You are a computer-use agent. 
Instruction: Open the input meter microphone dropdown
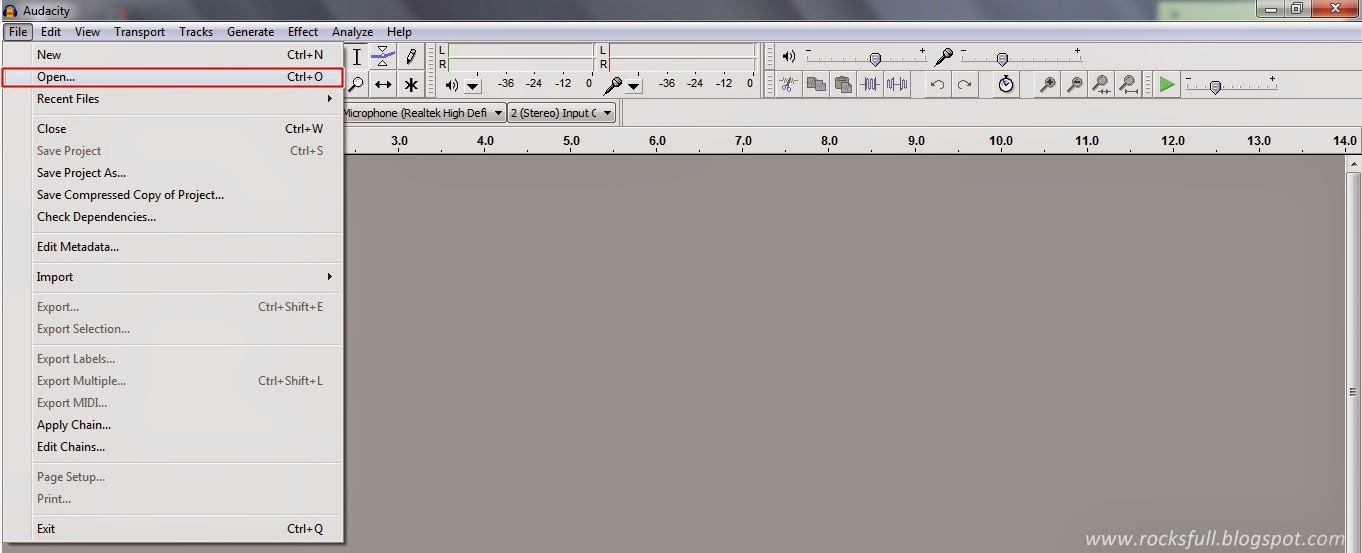pyautogui.click(x=634, y=86)
